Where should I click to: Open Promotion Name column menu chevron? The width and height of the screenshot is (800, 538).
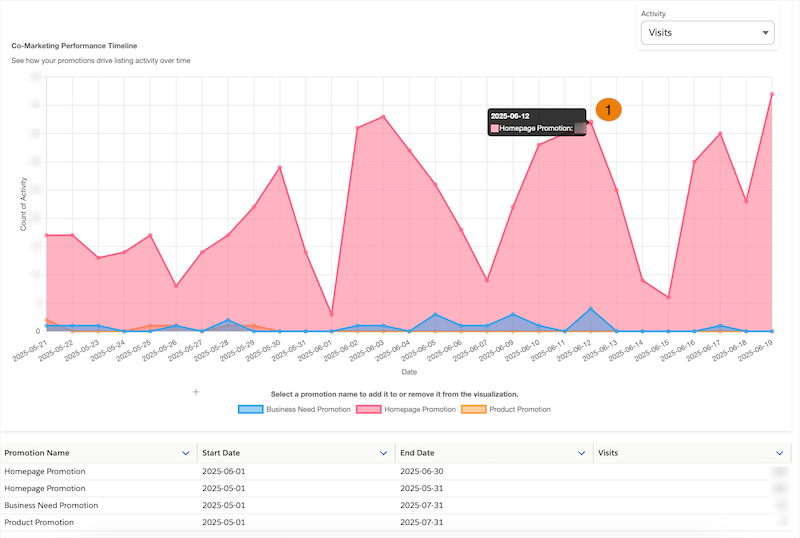coord(186,453)
